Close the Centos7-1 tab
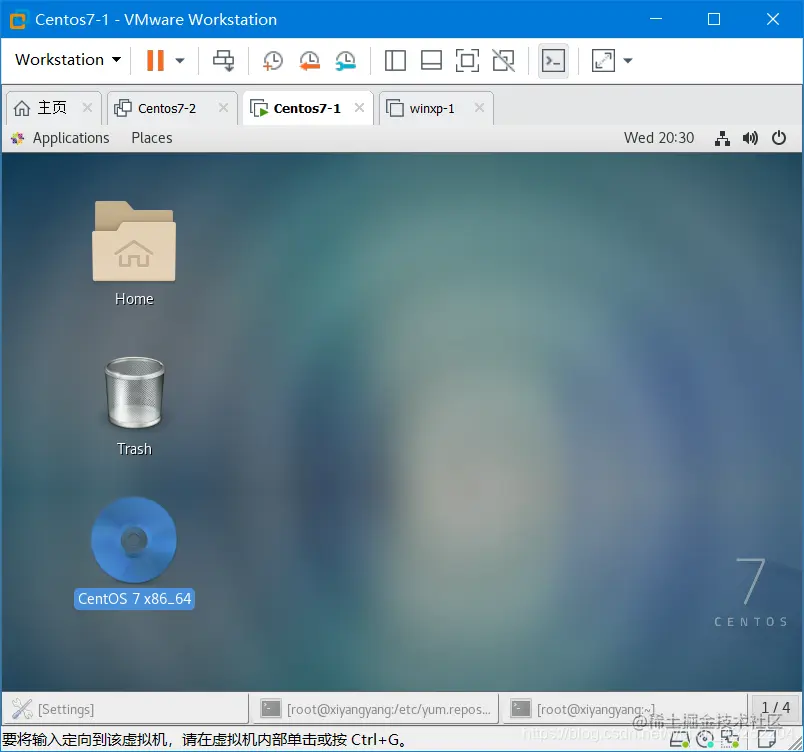 coord(359,108)
